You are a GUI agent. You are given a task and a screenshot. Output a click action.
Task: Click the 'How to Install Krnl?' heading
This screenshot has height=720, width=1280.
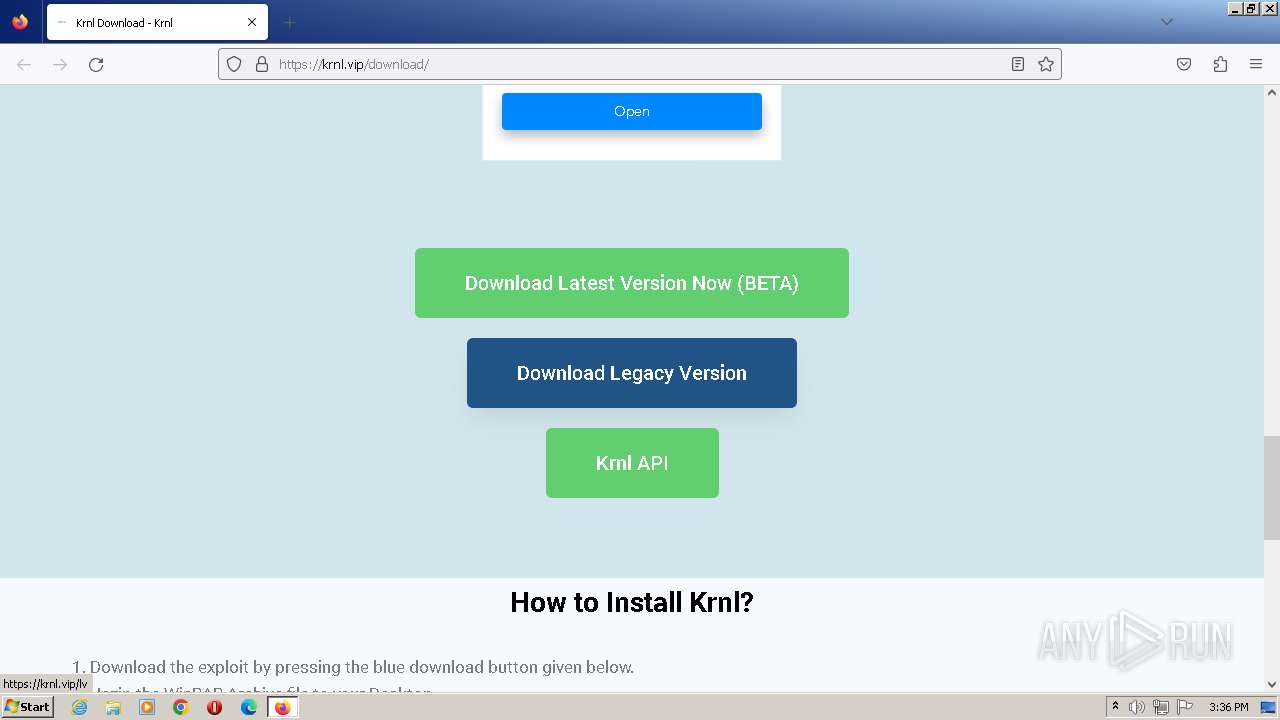[x=632, y=602]
